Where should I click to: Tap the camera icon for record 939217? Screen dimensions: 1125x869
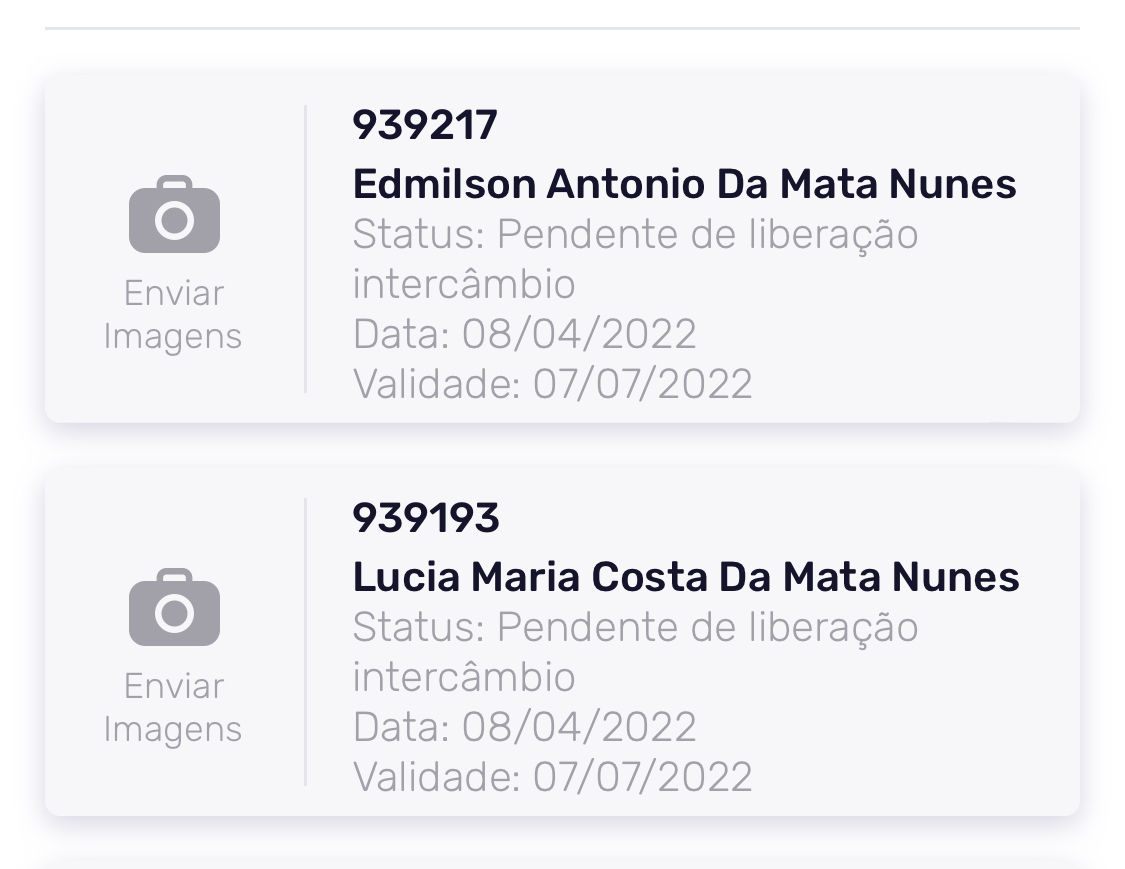(x=174, y=215)
